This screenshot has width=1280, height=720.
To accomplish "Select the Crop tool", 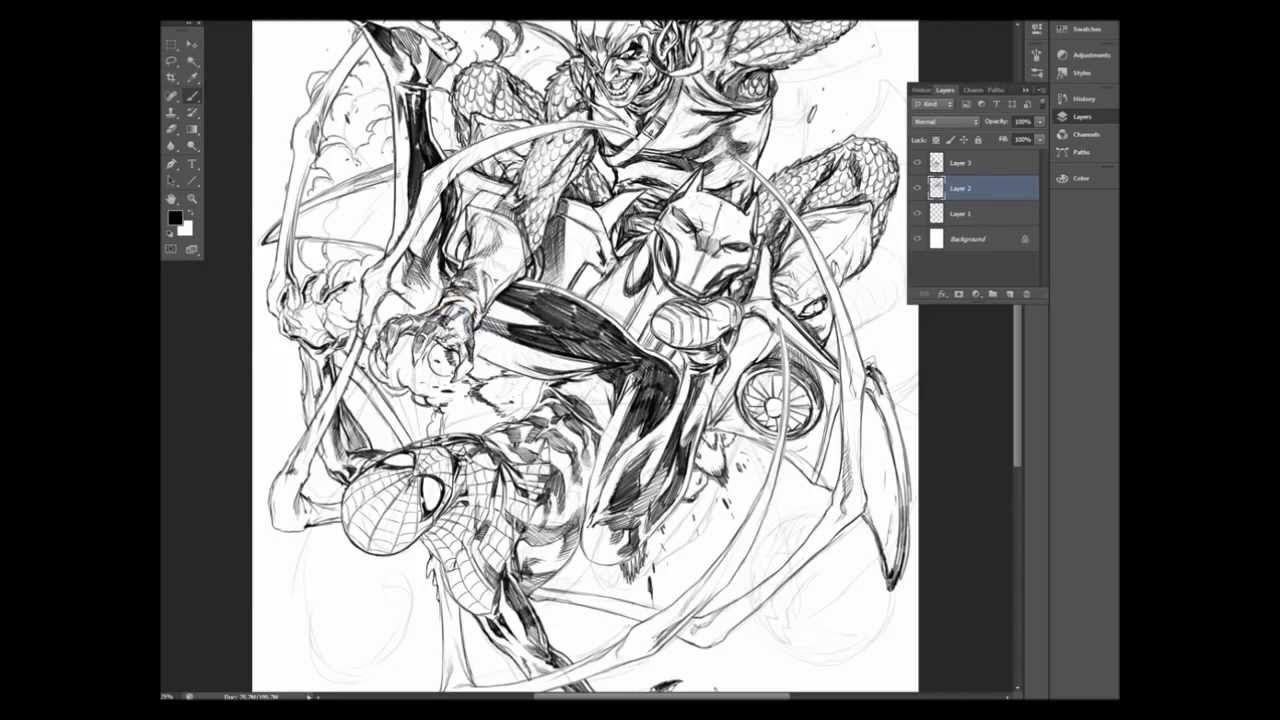I will 171,78.
